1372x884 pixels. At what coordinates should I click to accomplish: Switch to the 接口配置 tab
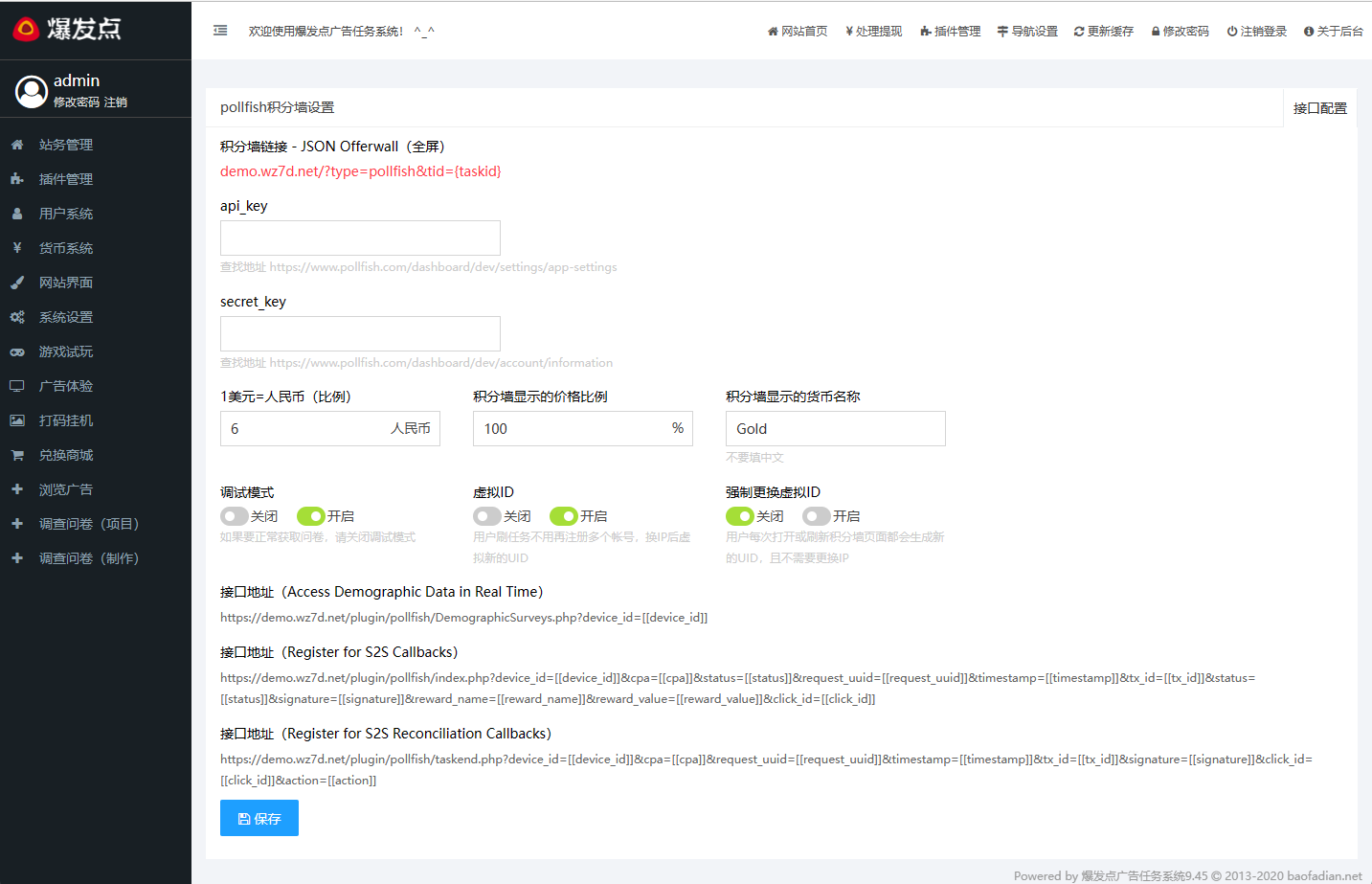(1320, 108)
